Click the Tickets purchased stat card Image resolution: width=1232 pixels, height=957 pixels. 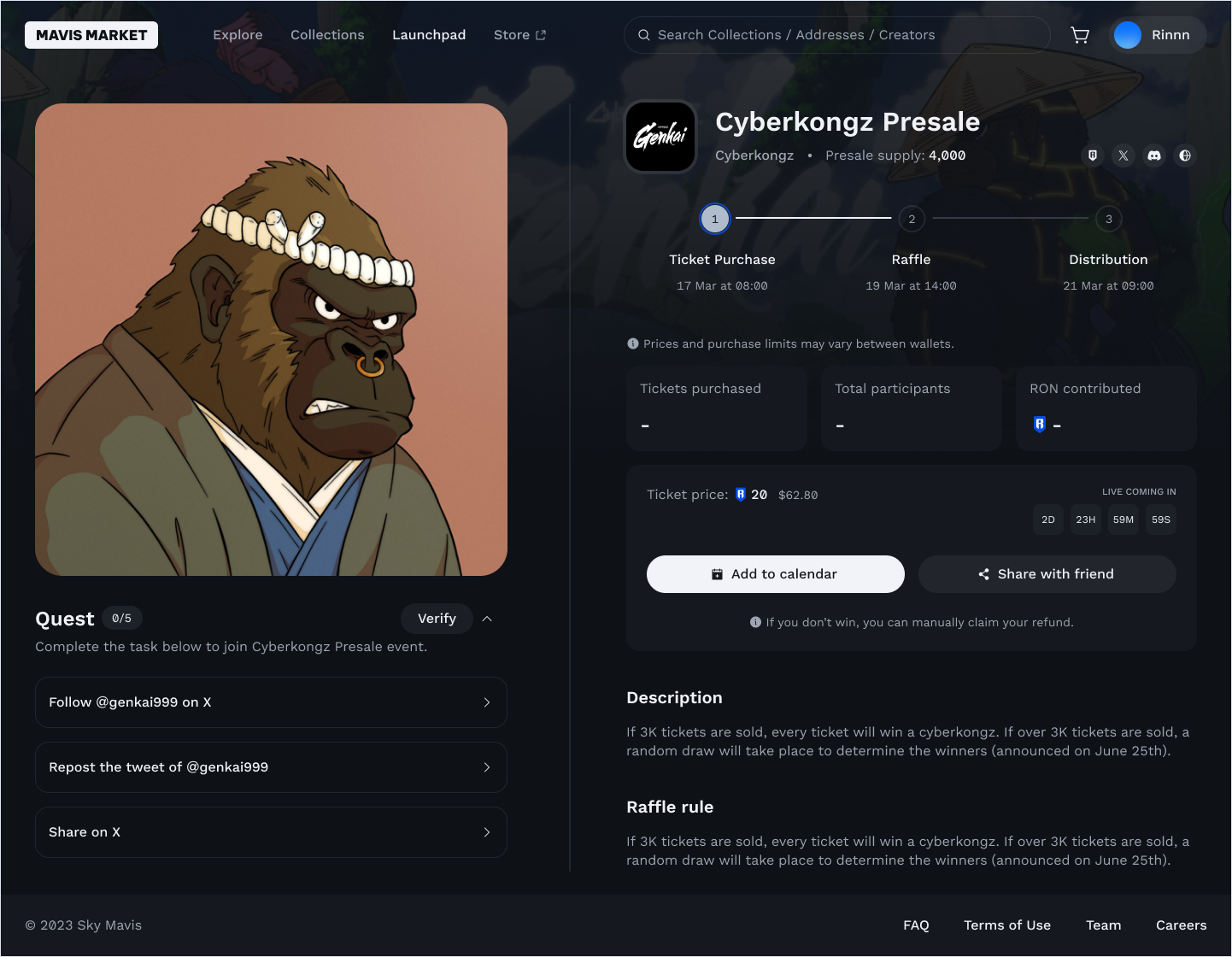717,408
